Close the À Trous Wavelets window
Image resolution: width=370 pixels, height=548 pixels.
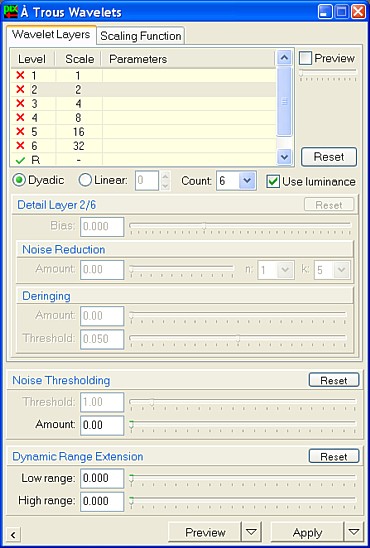[x=358, y=12]
